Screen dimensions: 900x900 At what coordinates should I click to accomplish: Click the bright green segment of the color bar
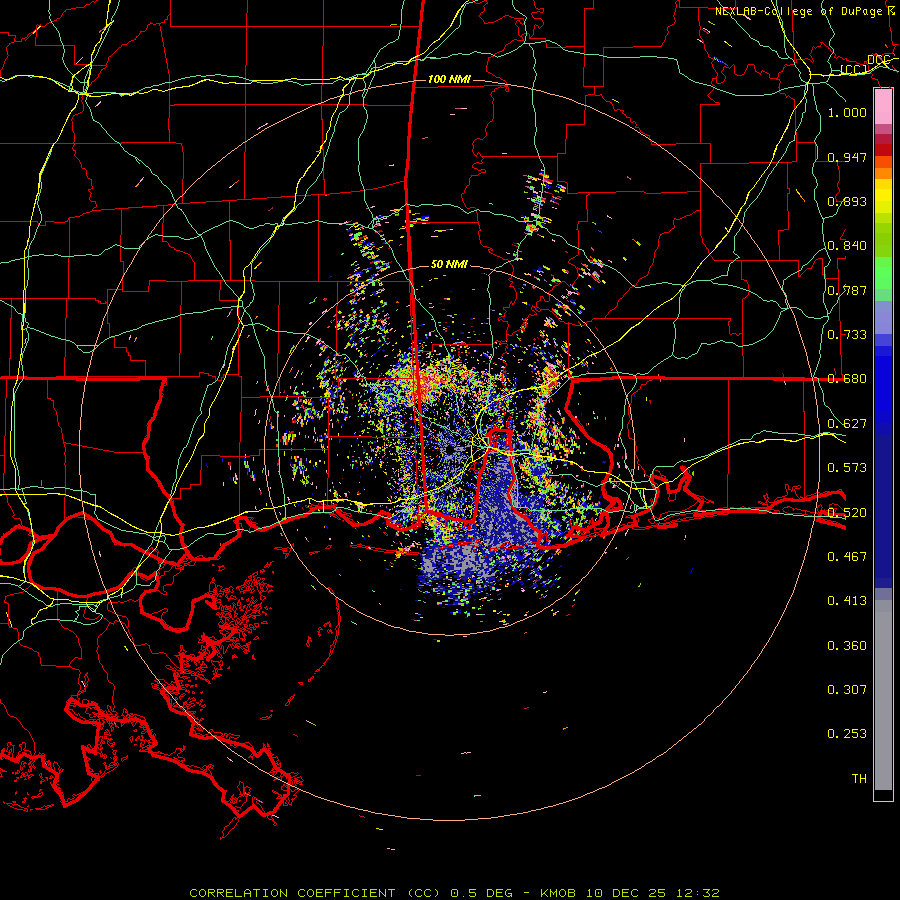(x=883, y=273)
